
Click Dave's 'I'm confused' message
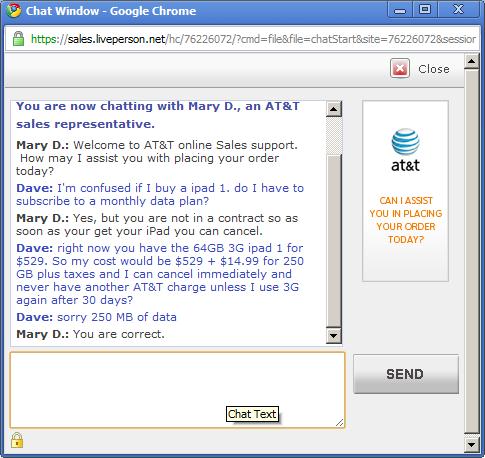point(160,194)
